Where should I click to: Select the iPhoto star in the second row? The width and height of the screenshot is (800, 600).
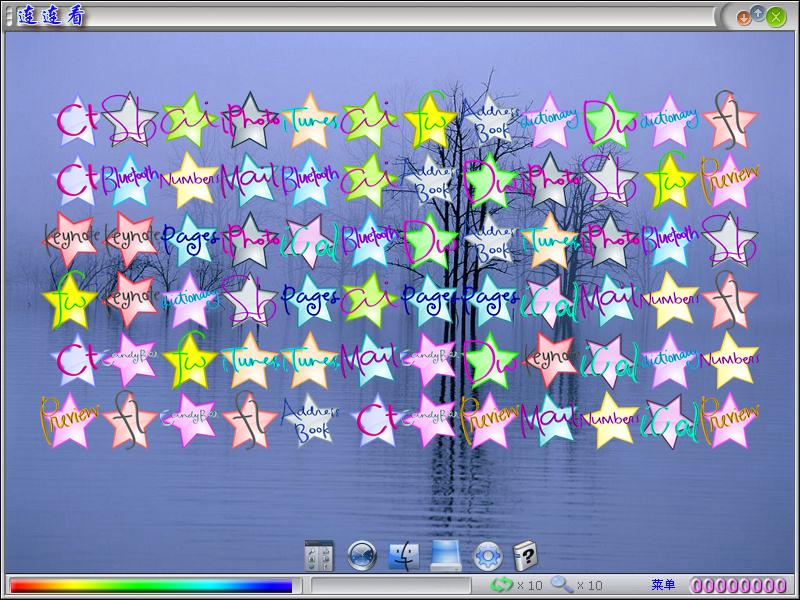coord(550,180)
